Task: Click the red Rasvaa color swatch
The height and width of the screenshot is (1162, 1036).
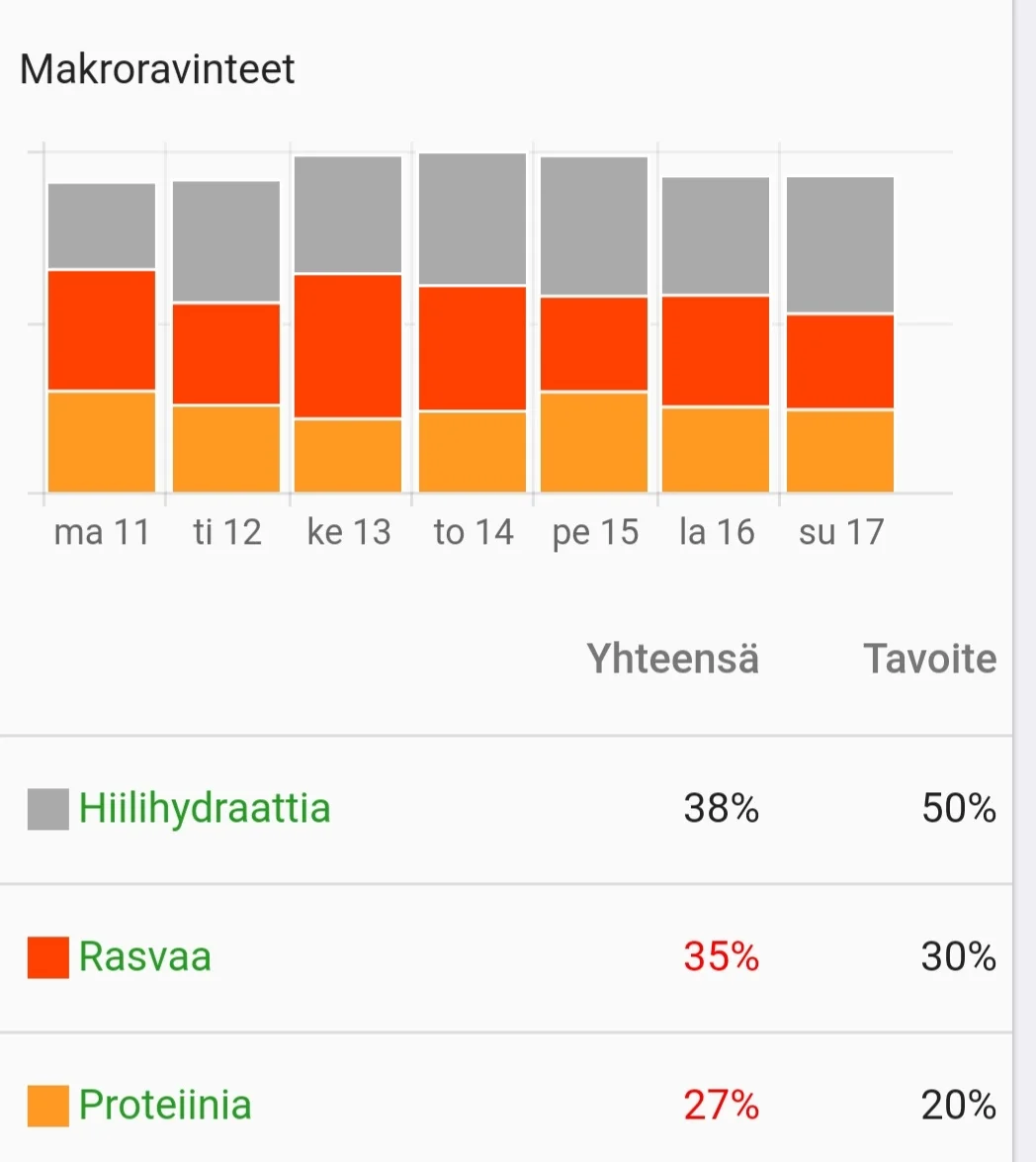Action: point(48,957)
